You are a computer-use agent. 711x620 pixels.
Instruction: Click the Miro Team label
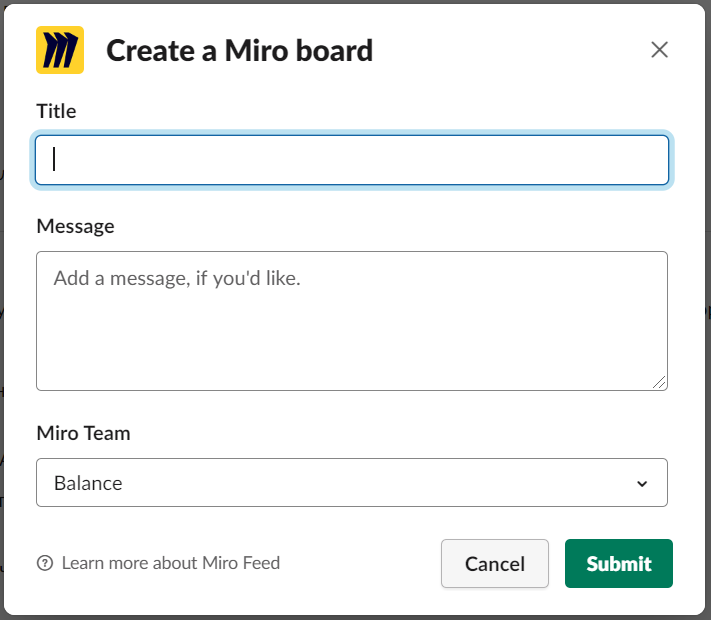[83, 433]
